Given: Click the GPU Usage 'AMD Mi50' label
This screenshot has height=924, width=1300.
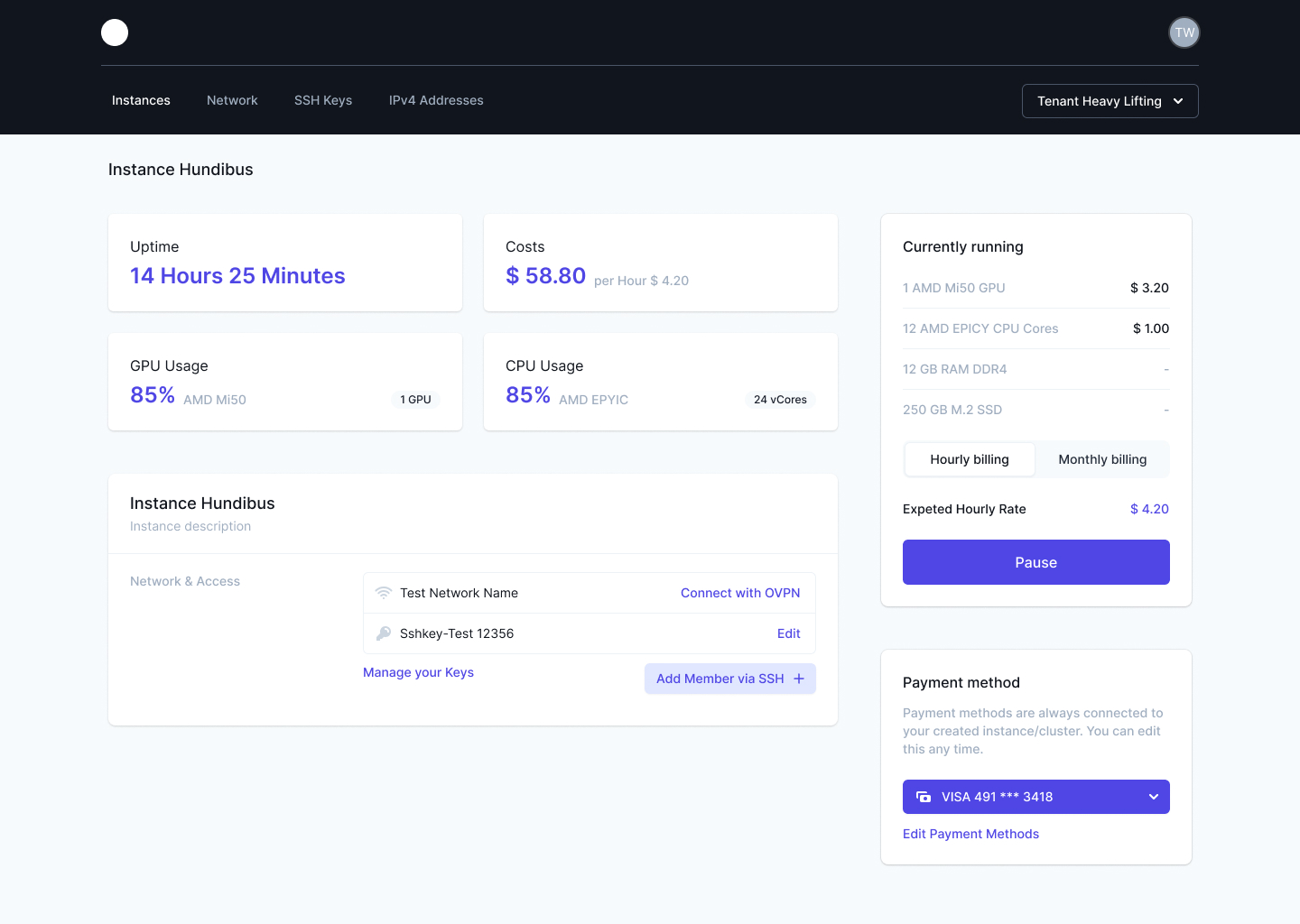Looking at the screenshot, I should pyautogui.click(x=215, y=400).
